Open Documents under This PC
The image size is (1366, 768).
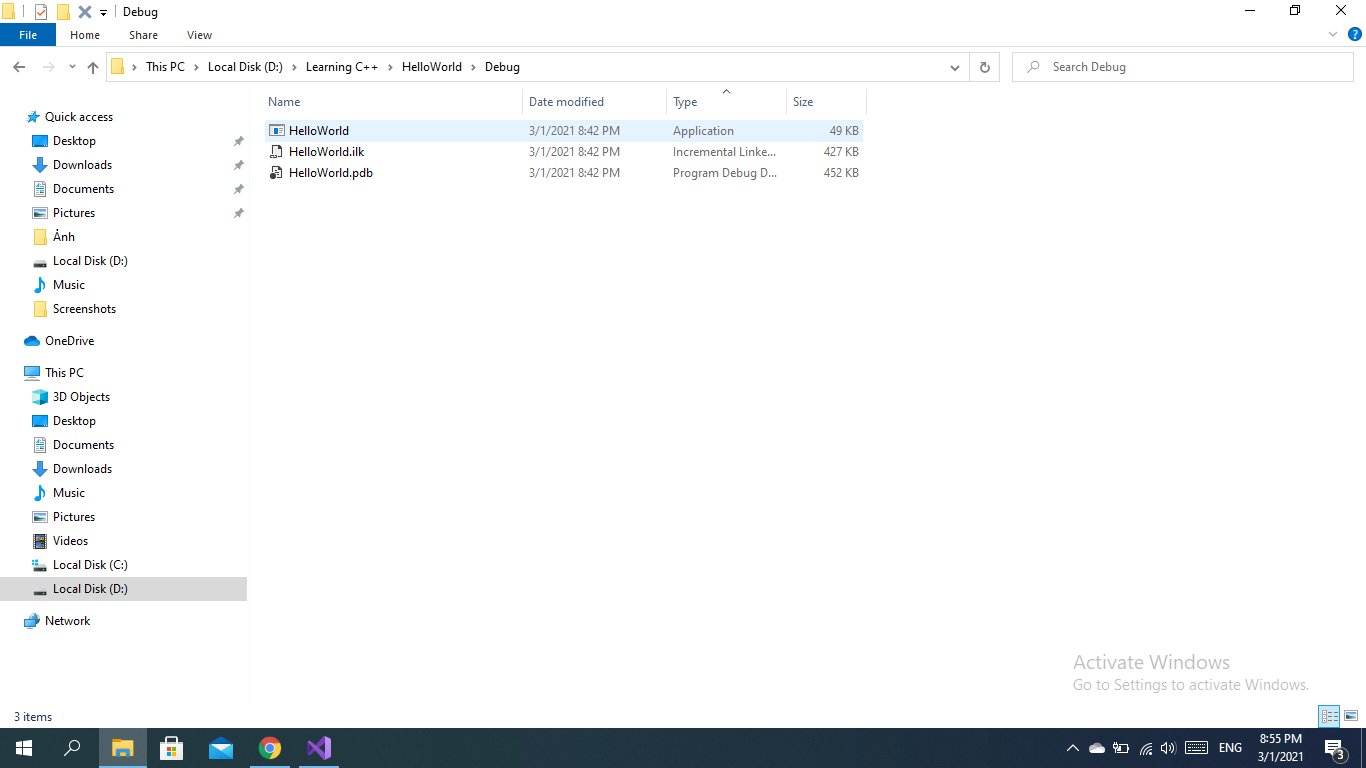(83, 445)
